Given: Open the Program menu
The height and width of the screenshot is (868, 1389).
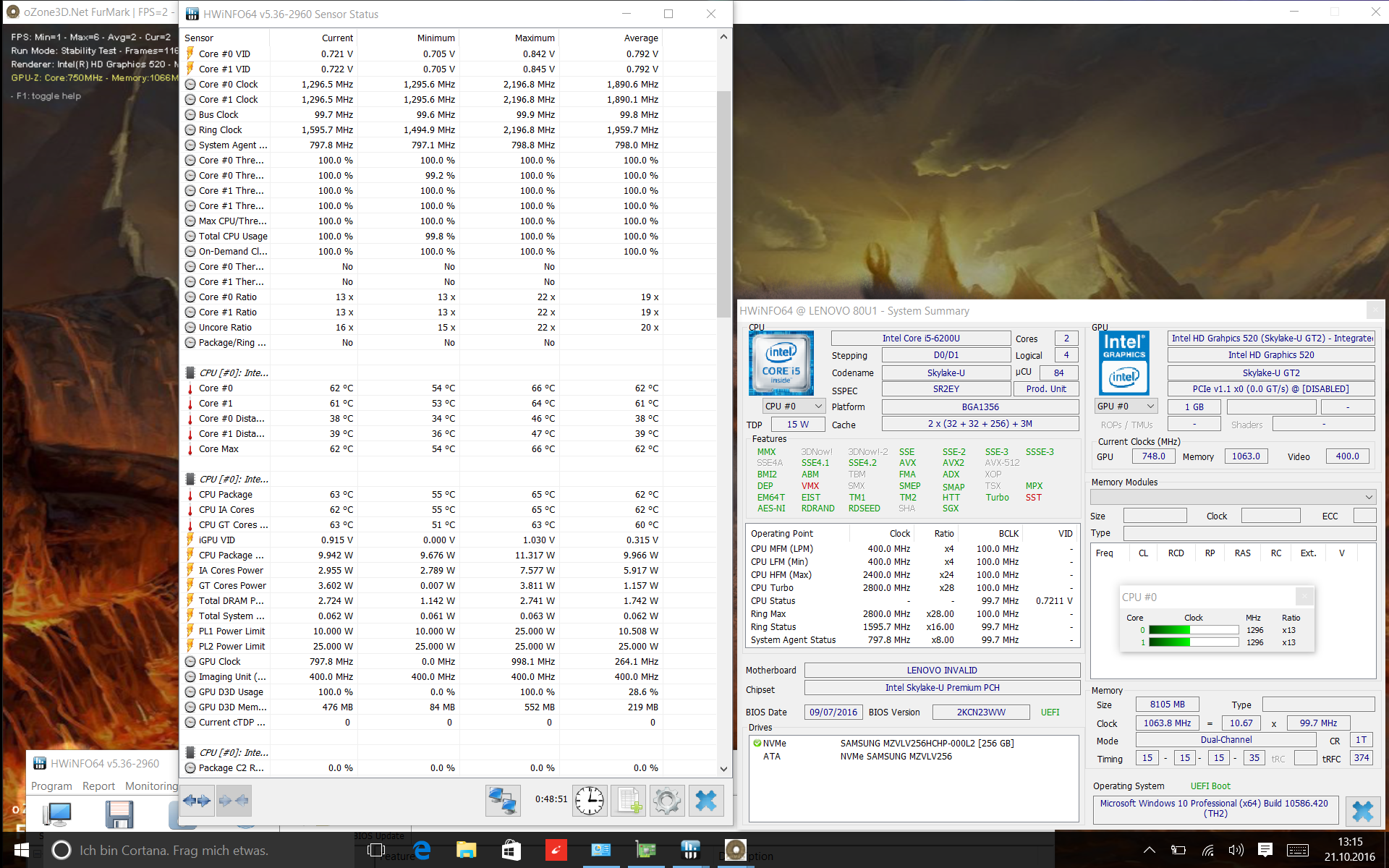Looking at the screenshot, I should point(51,786).
